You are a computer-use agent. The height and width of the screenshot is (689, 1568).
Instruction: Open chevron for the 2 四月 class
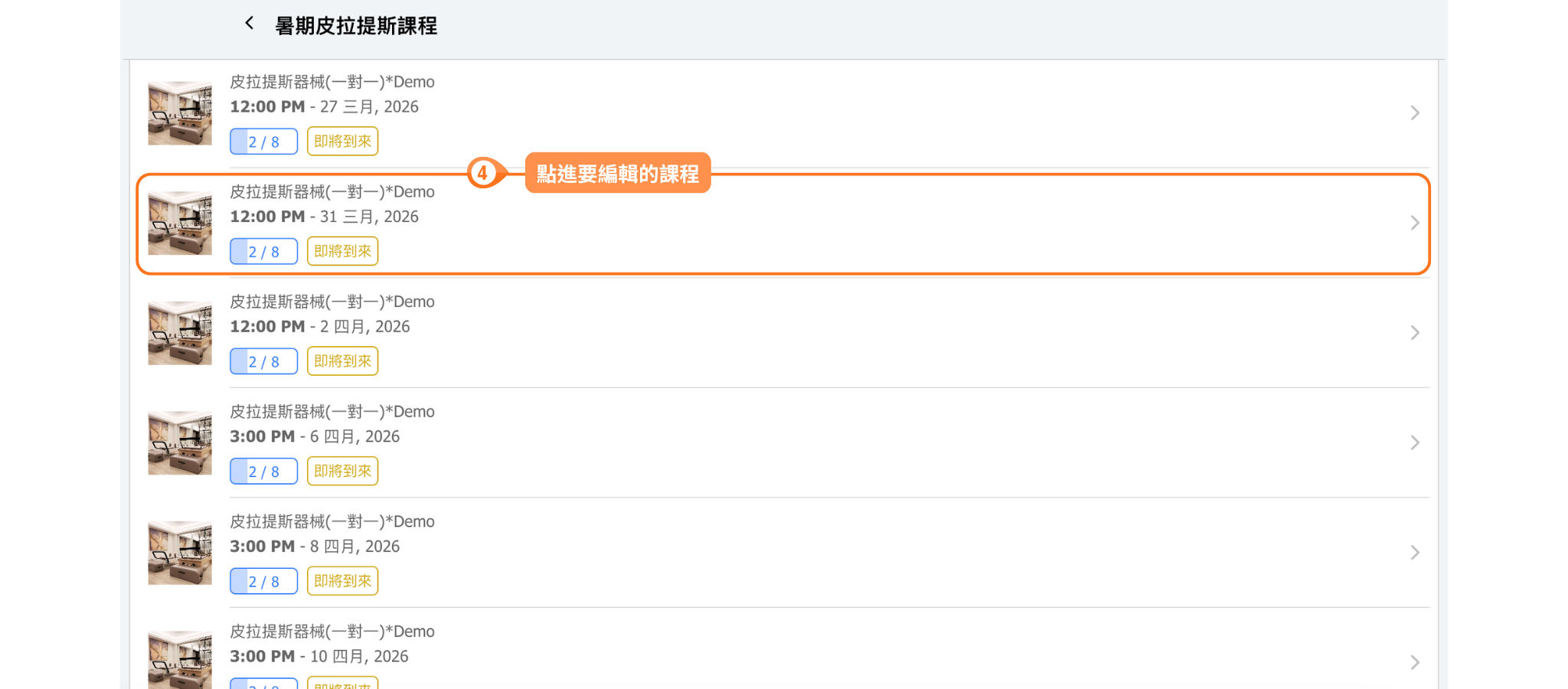(x=1415, y=333)
